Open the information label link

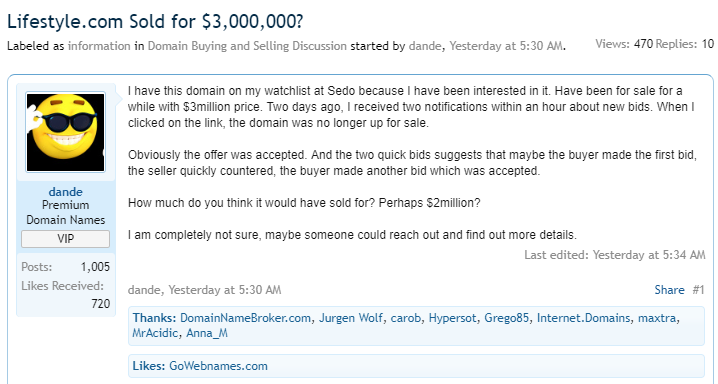[99, 46]
